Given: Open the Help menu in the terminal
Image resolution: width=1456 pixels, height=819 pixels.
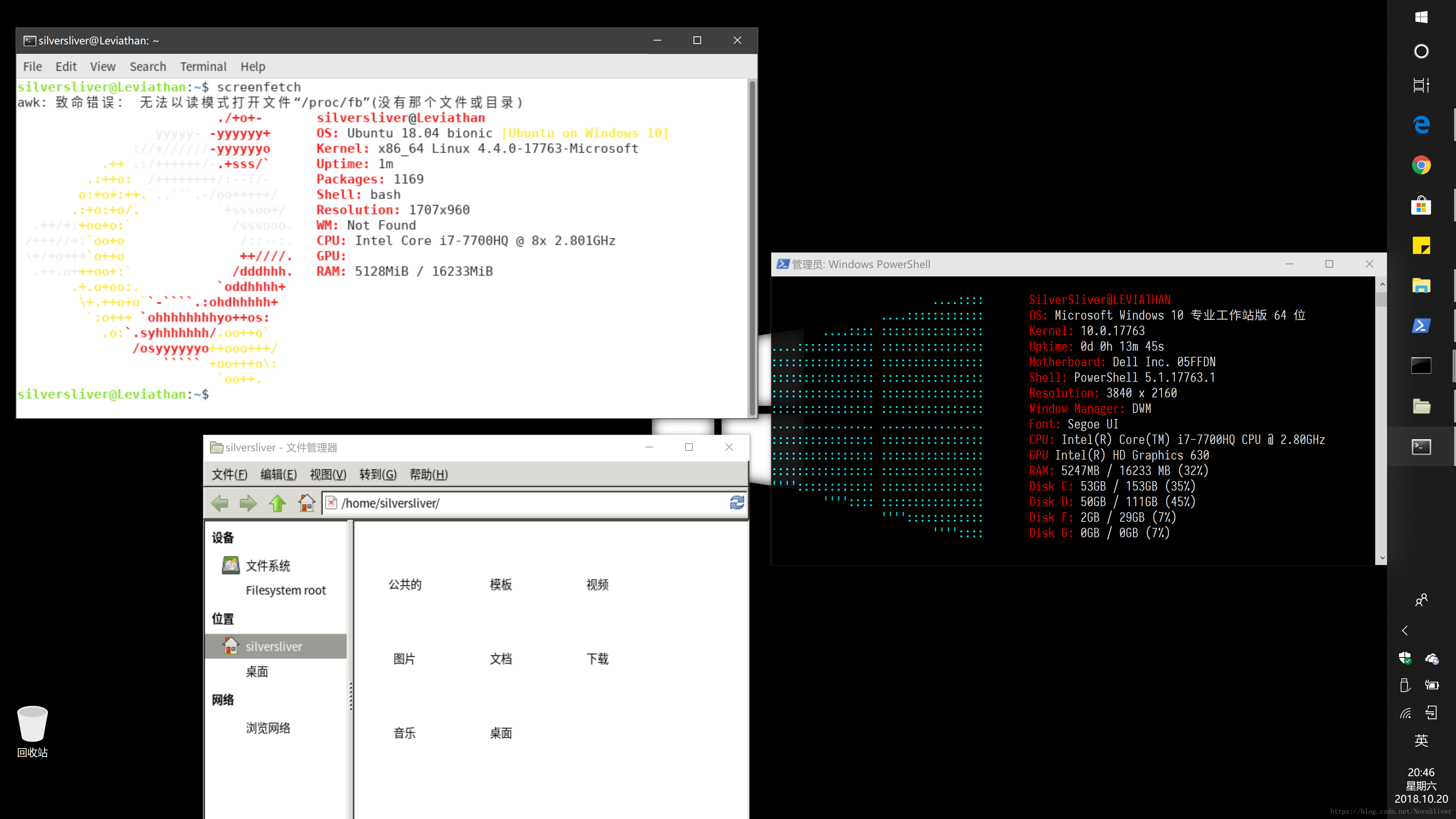Looking at the screenshot, I should [x=253, y=67].
